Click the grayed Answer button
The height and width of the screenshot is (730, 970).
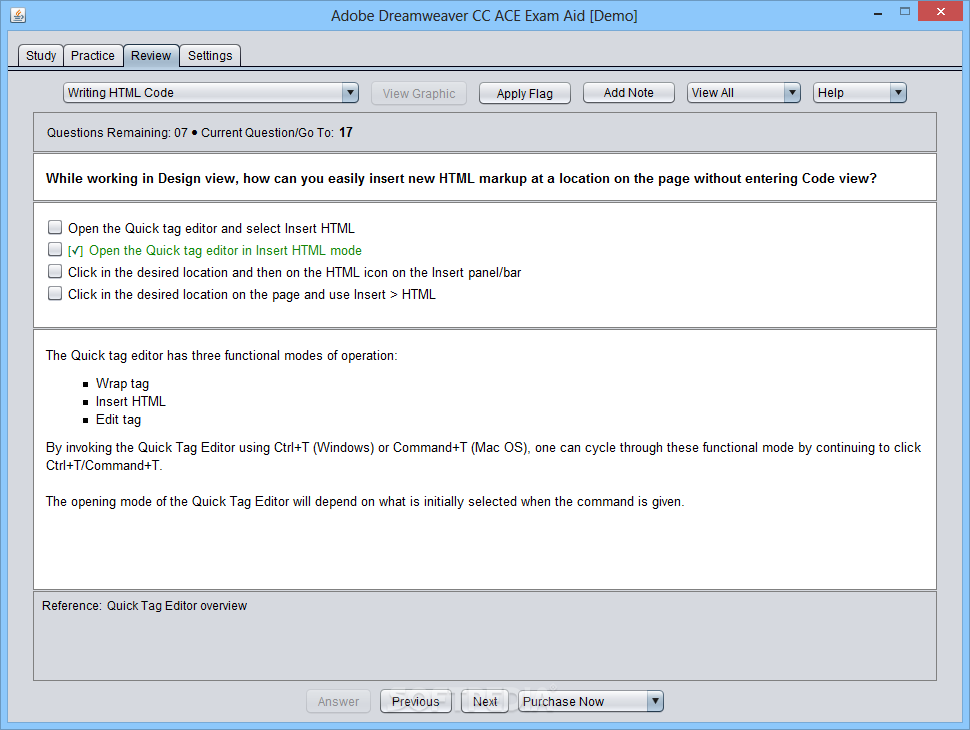click(x=338, y=702)
